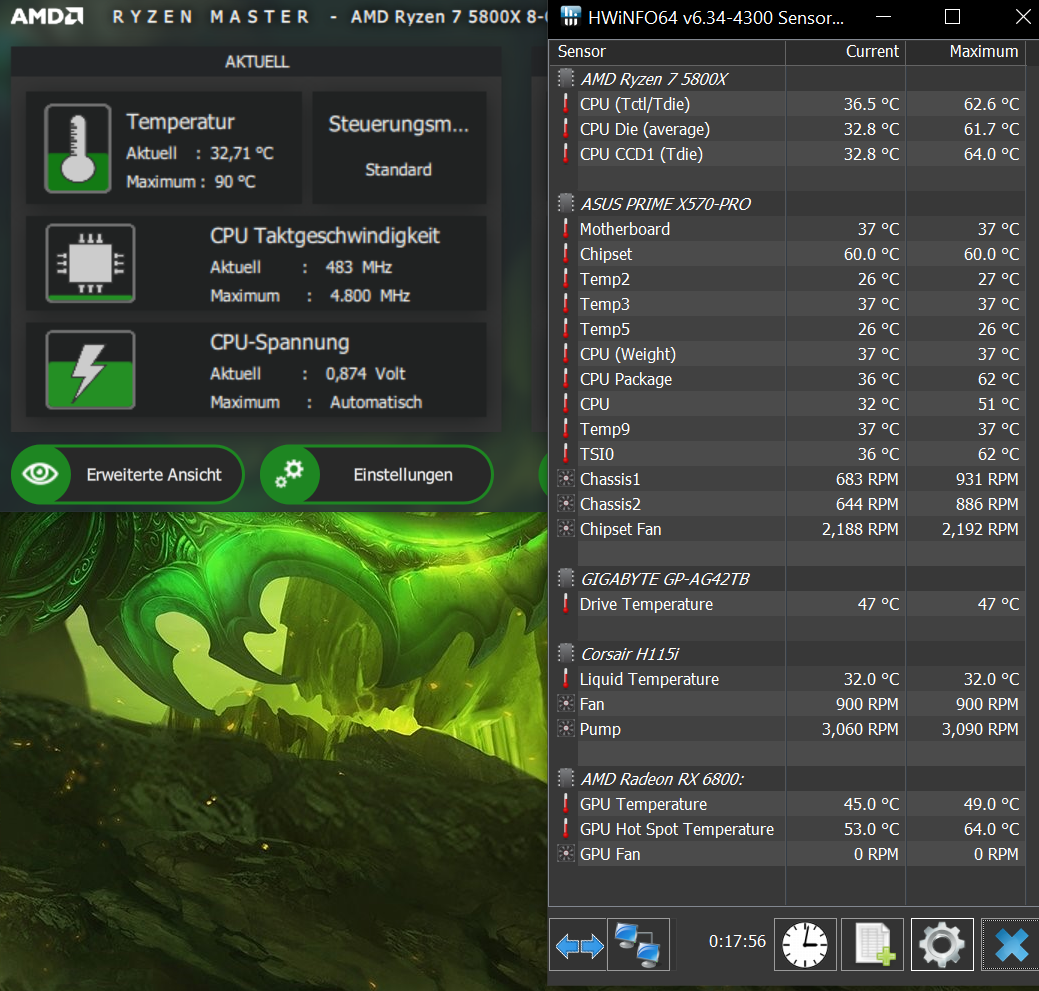Select the Temp5 sensor row

pyautogui.click(x=788, y=329)
